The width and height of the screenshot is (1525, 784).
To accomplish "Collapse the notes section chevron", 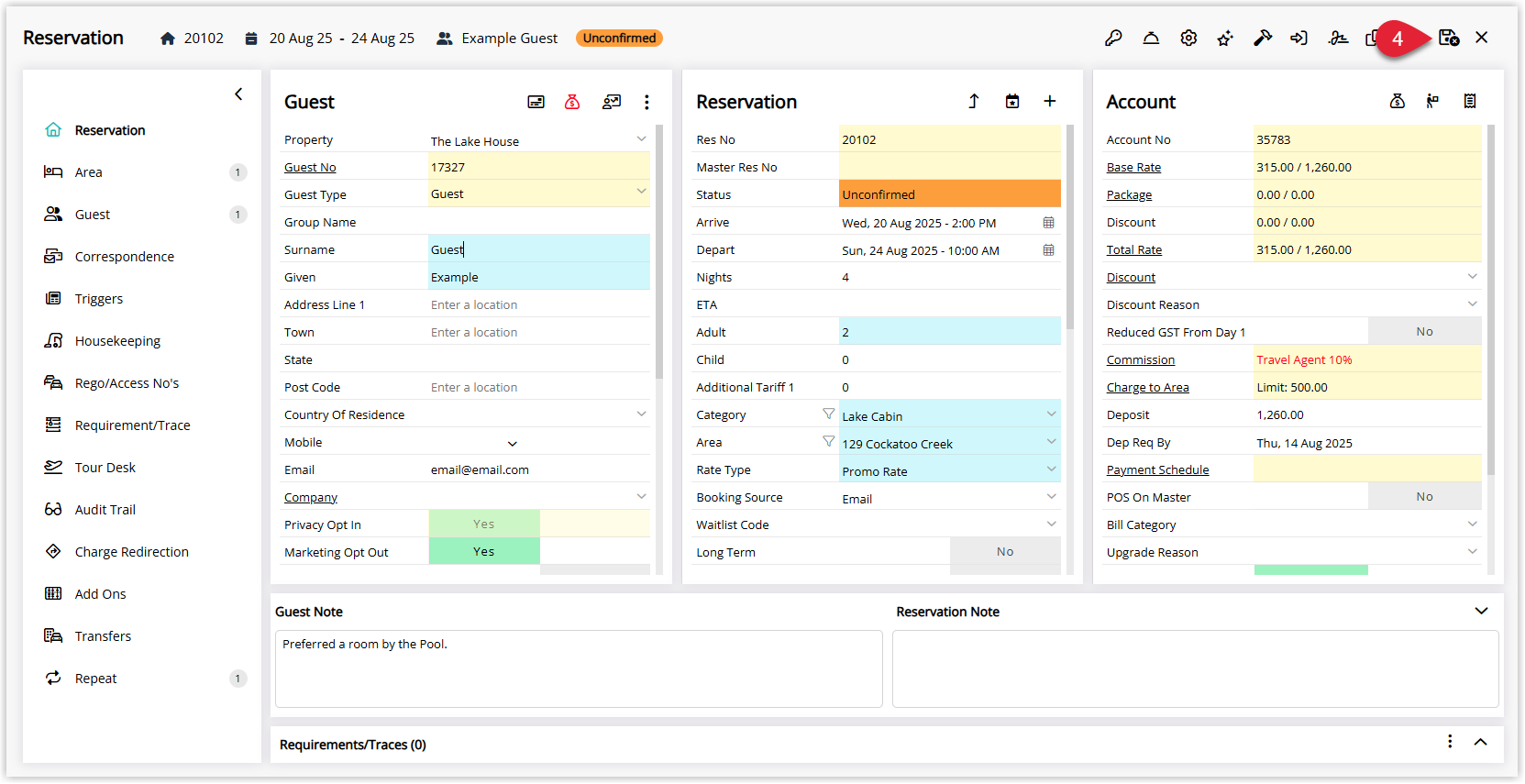I will (x=1481, y=611).
